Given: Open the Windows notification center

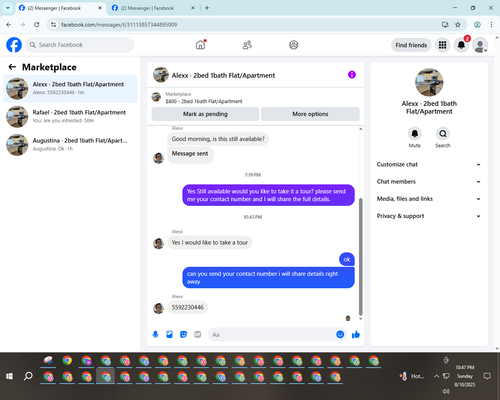Looking at the screenshot, I should pos(487,376).
